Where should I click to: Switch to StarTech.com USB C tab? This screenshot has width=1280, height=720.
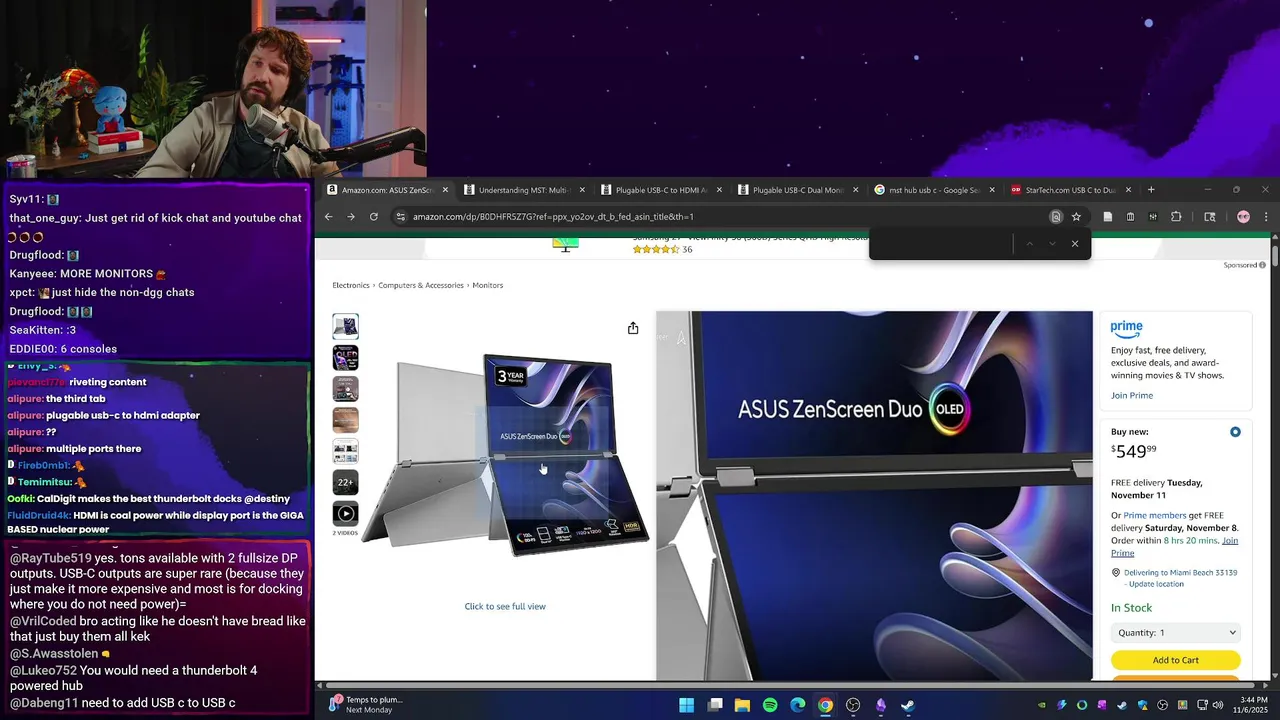tap(1070, 190)
